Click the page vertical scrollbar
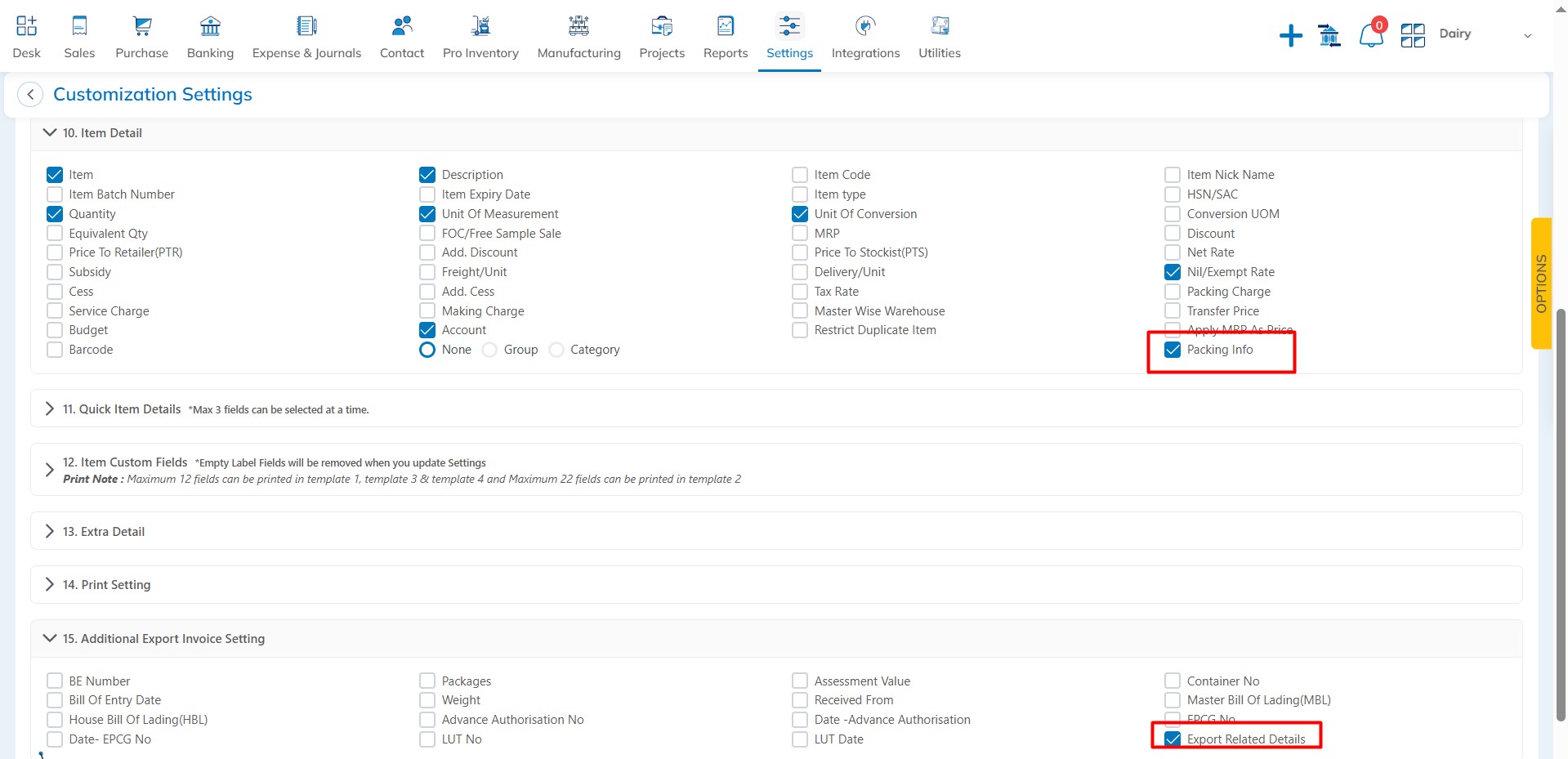1568x759 pixels. pyautogui.click(x=1561, y=515)
